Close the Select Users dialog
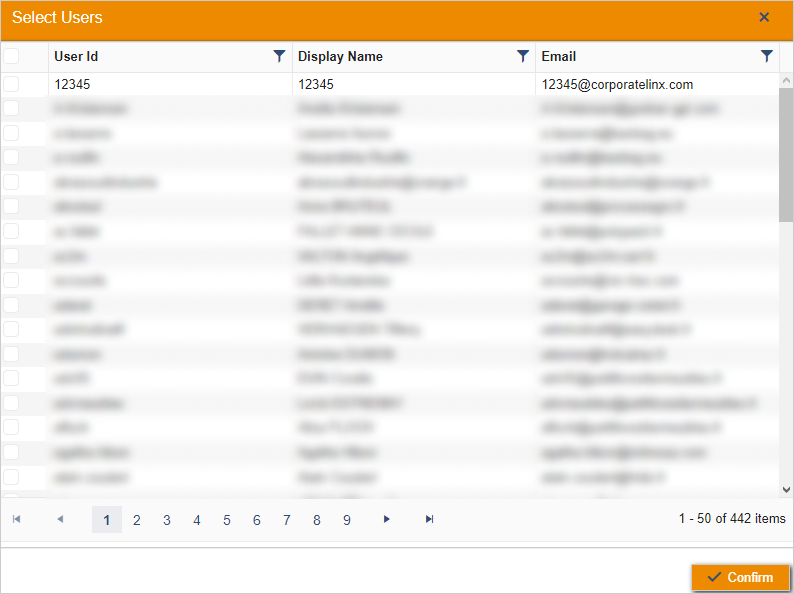Viewport: 794px width, 594px height. 764,17
